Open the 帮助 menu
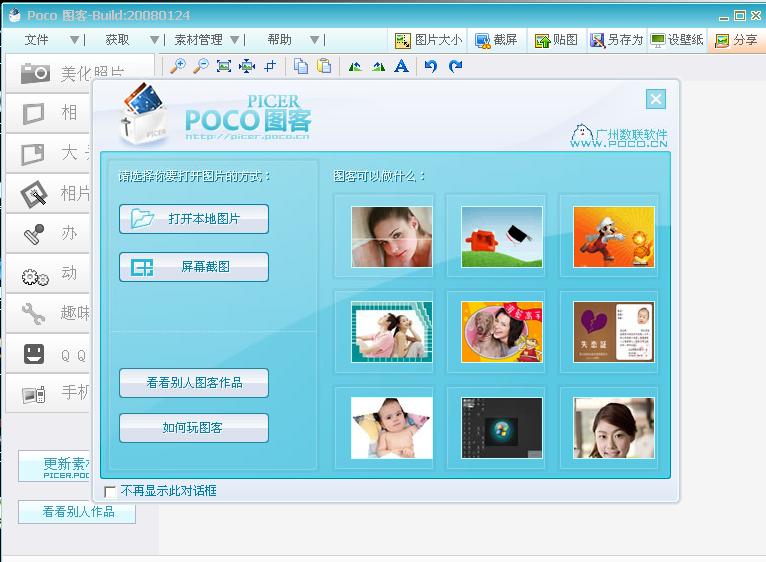The width and height of the screenshot is (766, 562). tap(279, 40)
